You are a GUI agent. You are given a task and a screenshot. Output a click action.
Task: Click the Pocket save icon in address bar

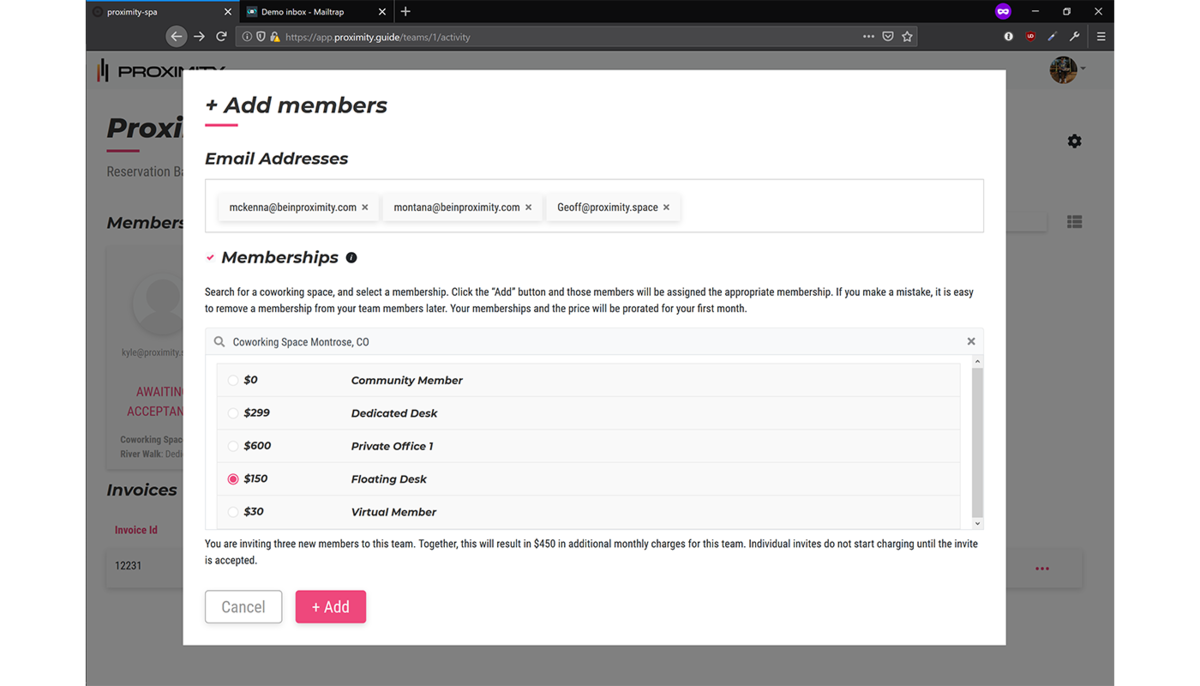tap(888, 37)
